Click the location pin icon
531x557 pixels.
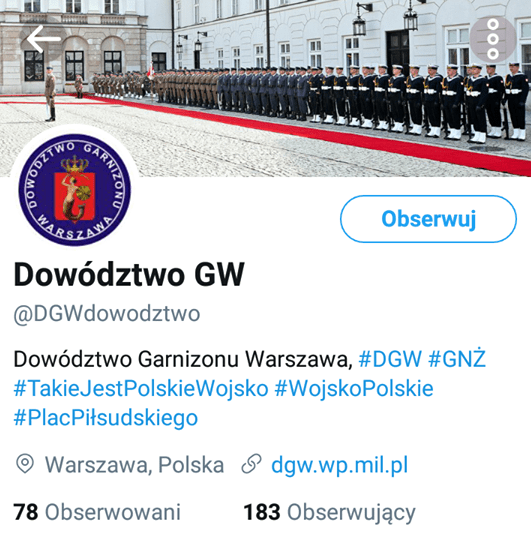coord(25,464)
